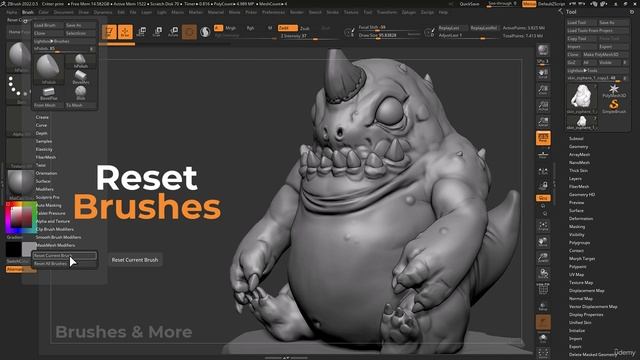Enable the Zsub button
640x360 pixels.
[x=304, y=29]
